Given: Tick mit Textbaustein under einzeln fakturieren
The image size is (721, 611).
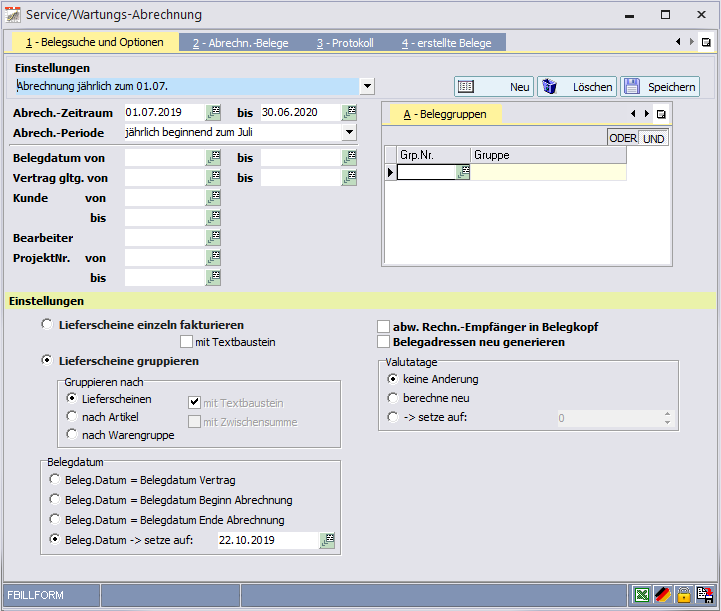Looking at the screenshot, I should [x=186, y=342].
